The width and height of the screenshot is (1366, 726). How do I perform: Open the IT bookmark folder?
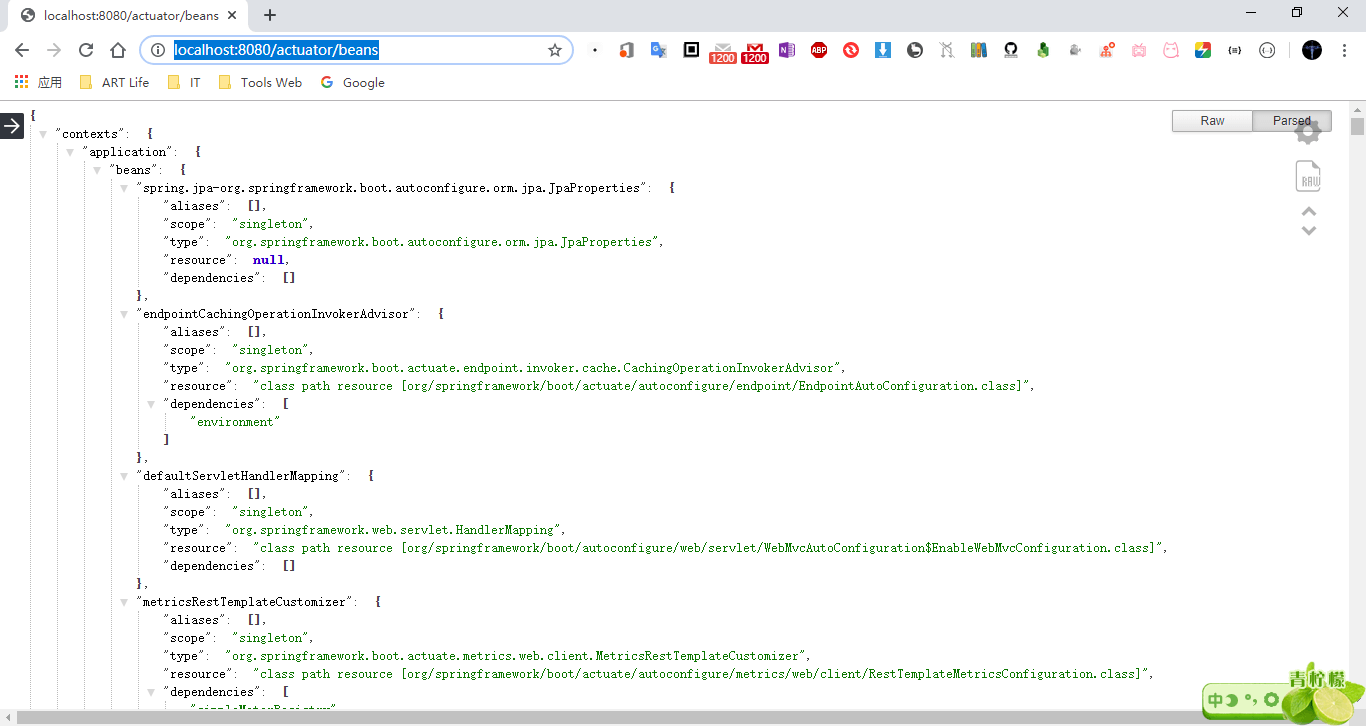point(185,83)
